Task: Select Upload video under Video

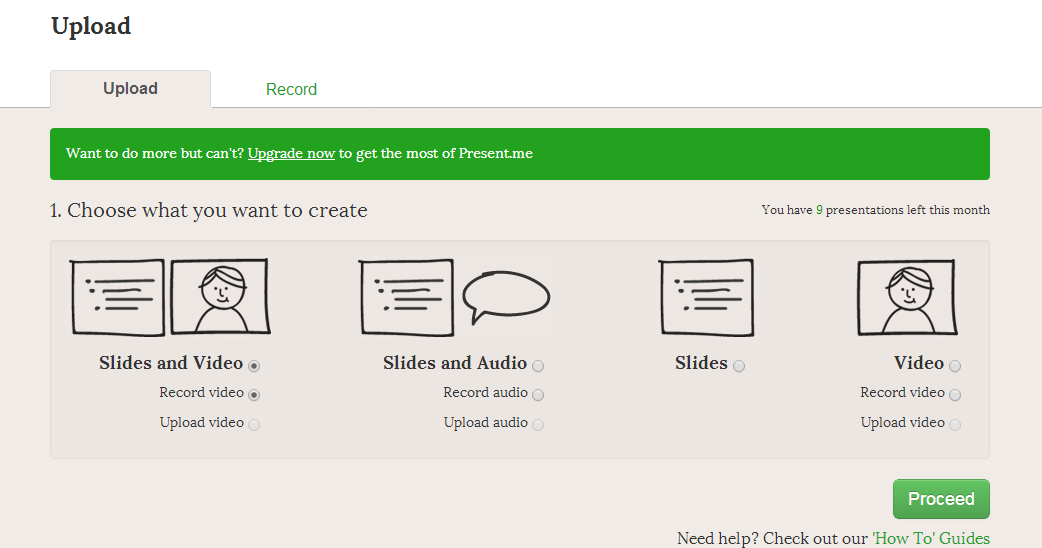Action: 955,424
